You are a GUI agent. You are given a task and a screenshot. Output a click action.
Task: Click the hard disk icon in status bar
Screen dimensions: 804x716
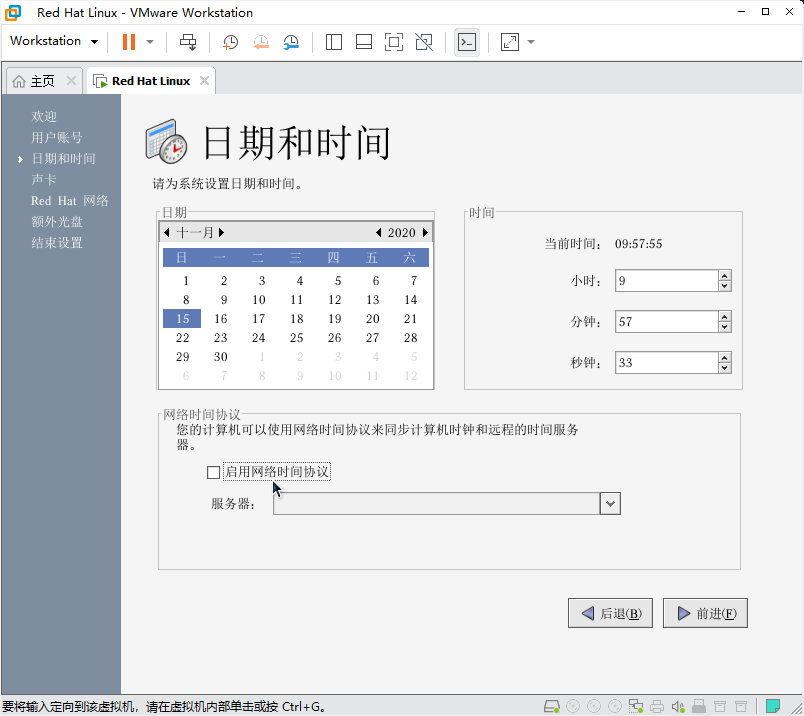(551, 705)
